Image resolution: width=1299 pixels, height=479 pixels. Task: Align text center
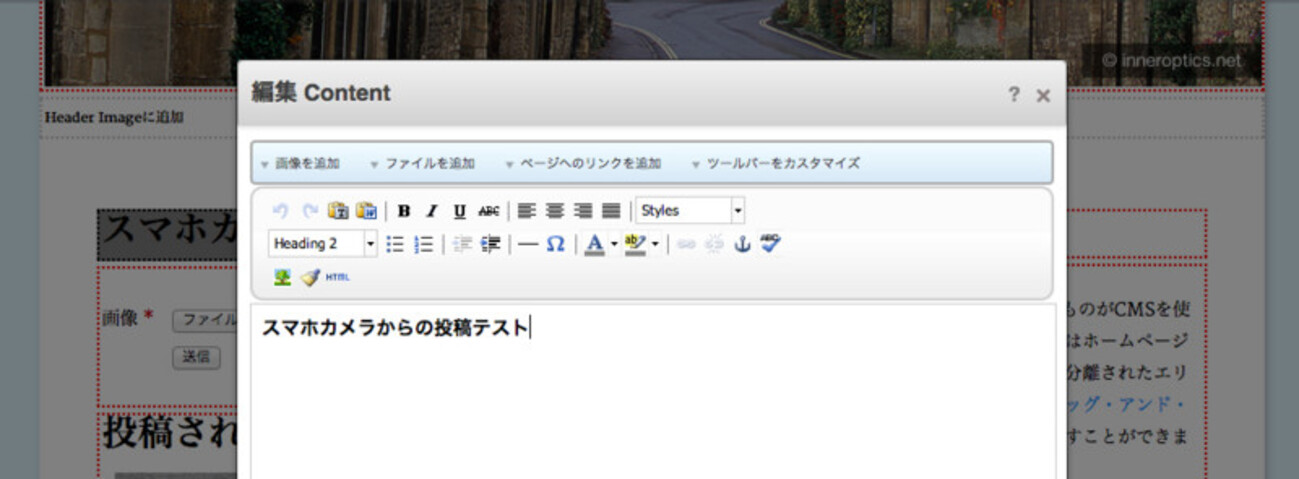coord(554,211)
